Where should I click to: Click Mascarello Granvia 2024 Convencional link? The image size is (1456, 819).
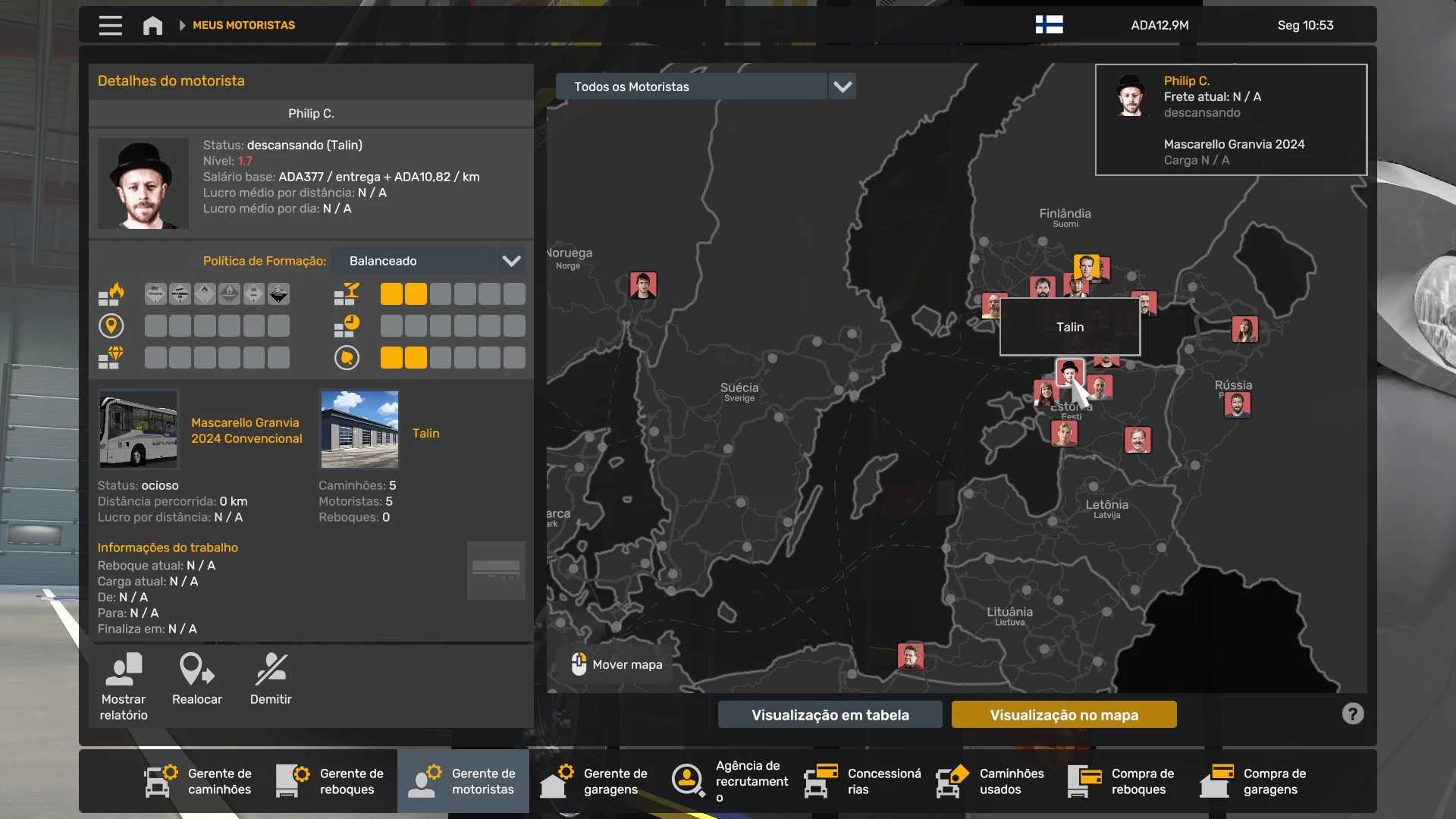[x=246, y=431]
